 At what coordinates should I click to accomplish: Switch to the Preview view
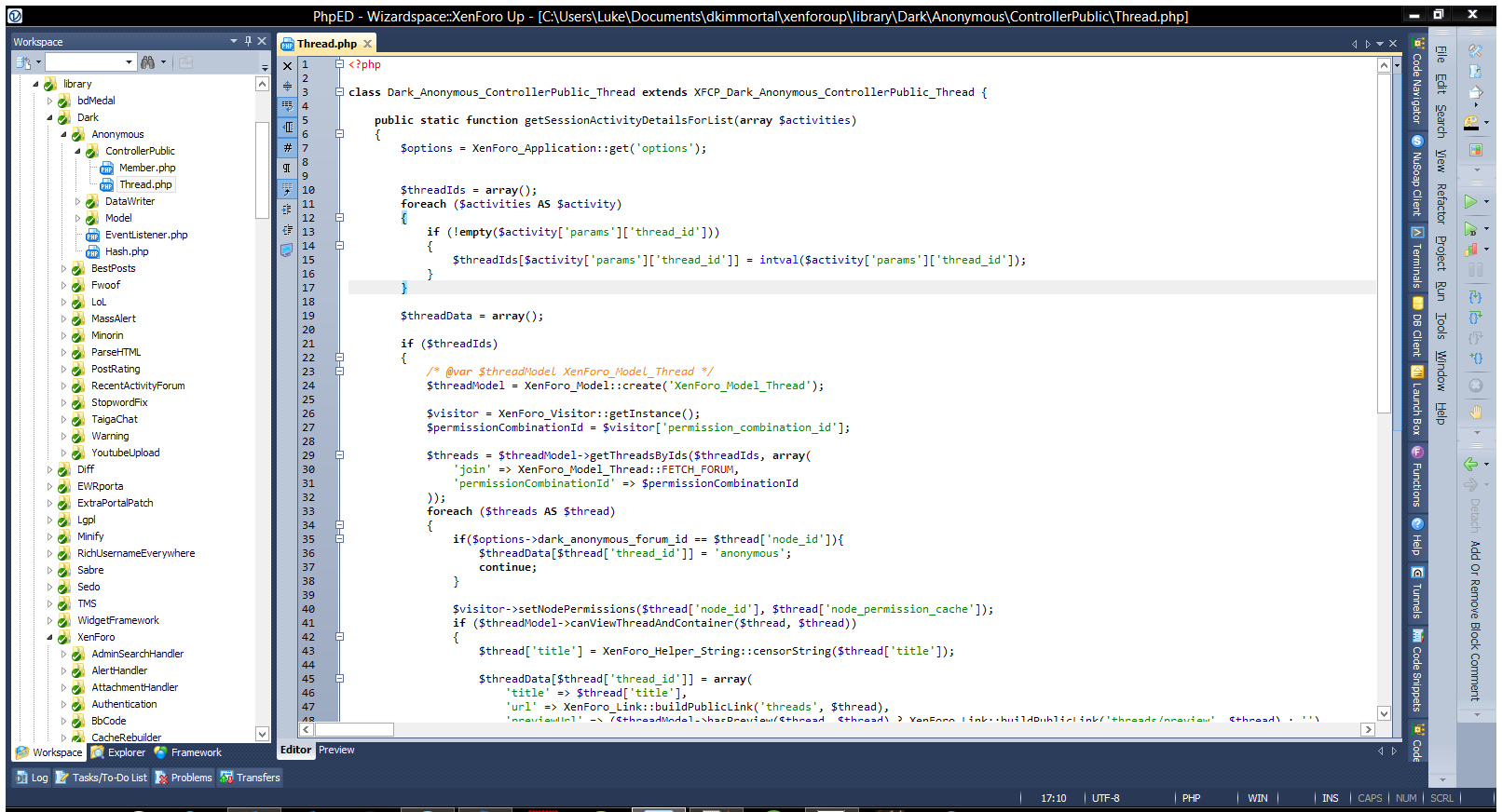336,750
